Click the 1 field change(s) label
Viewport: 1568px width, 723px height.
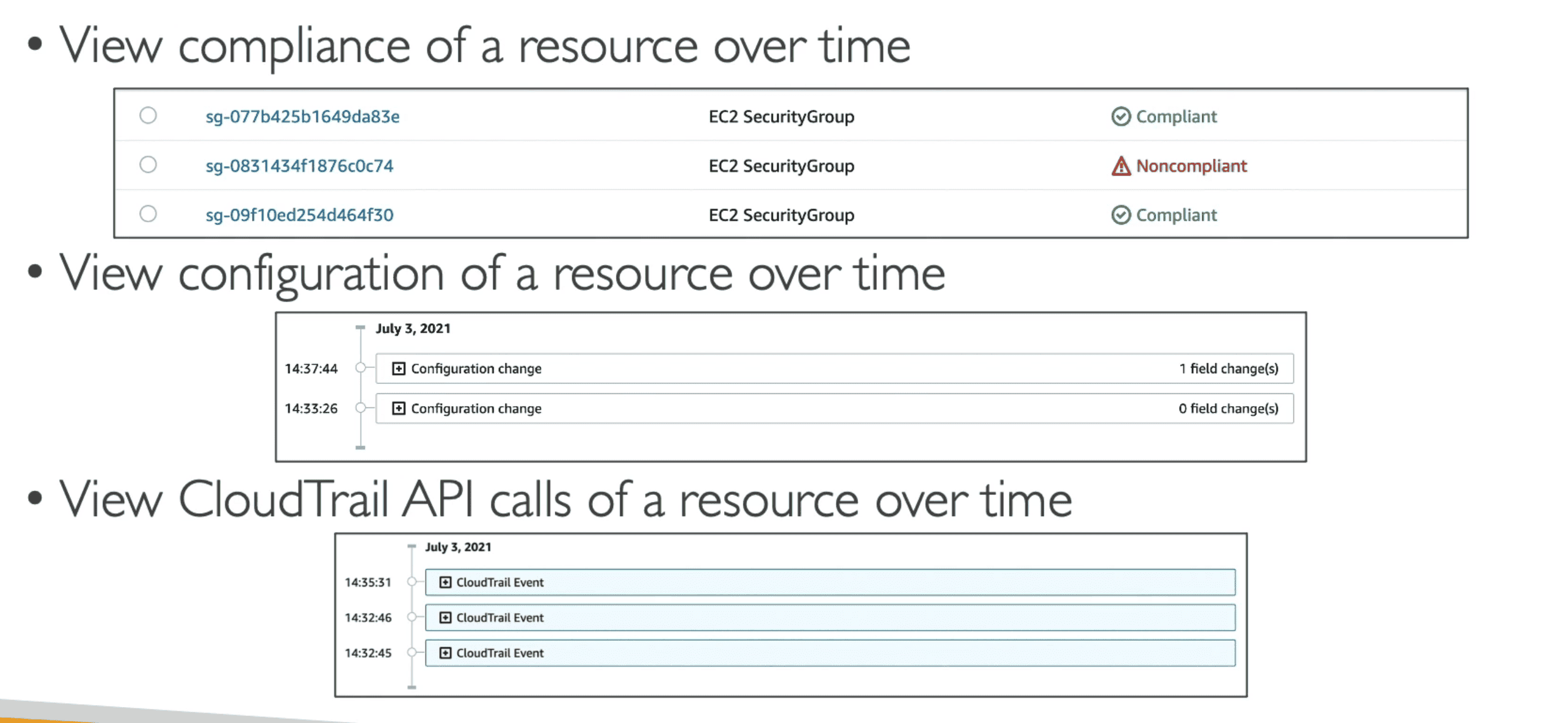click(x=1228, y=368)
